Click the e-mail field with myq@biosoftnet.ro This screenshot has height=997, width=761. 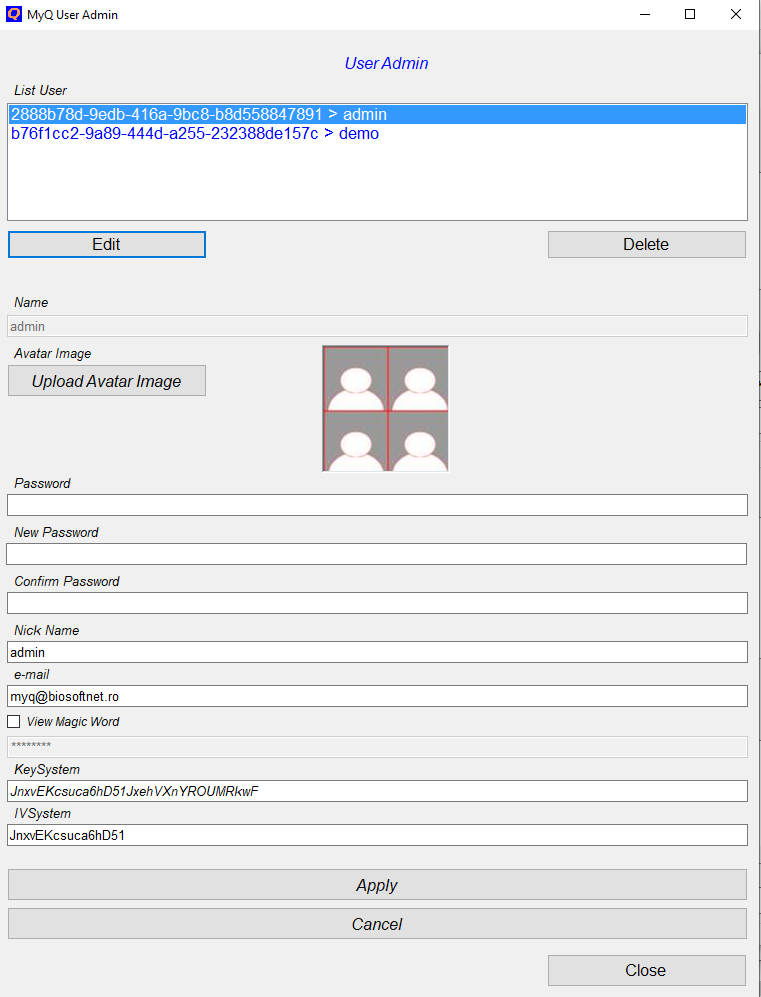pos(378,696)
